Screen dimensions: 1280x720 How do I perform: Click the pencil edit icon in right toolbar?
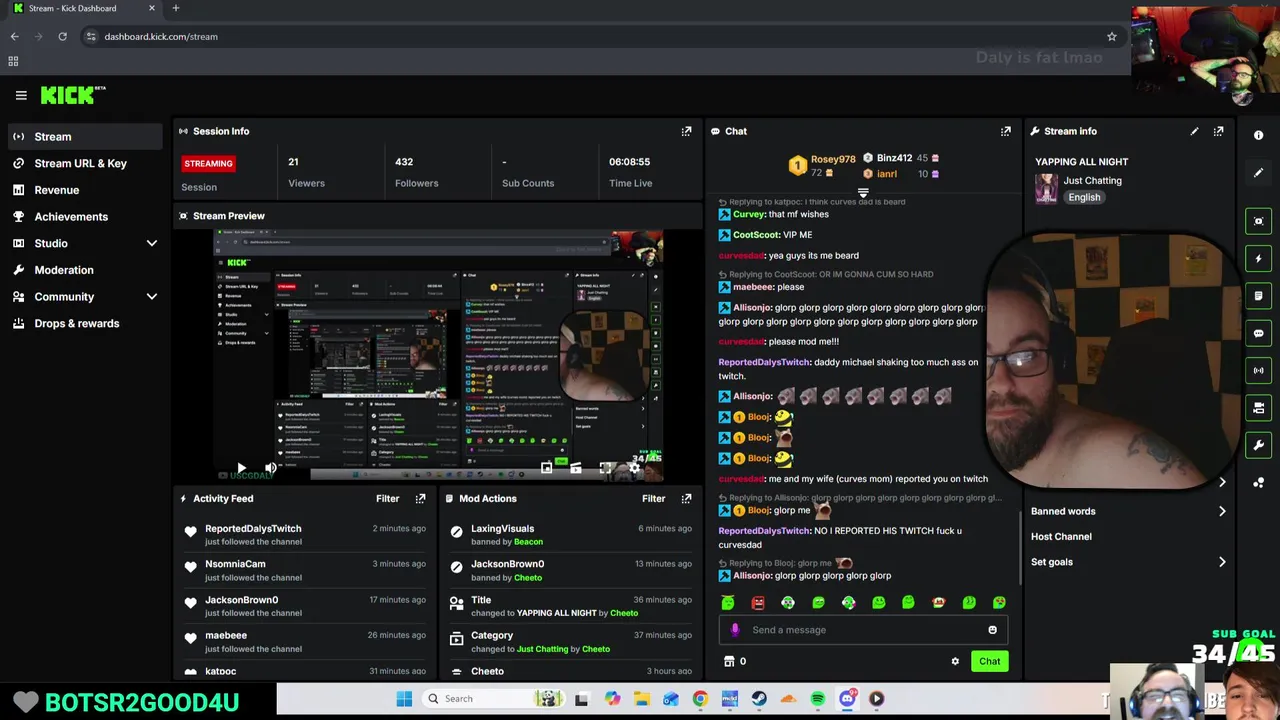click(x=1258, y=173)
